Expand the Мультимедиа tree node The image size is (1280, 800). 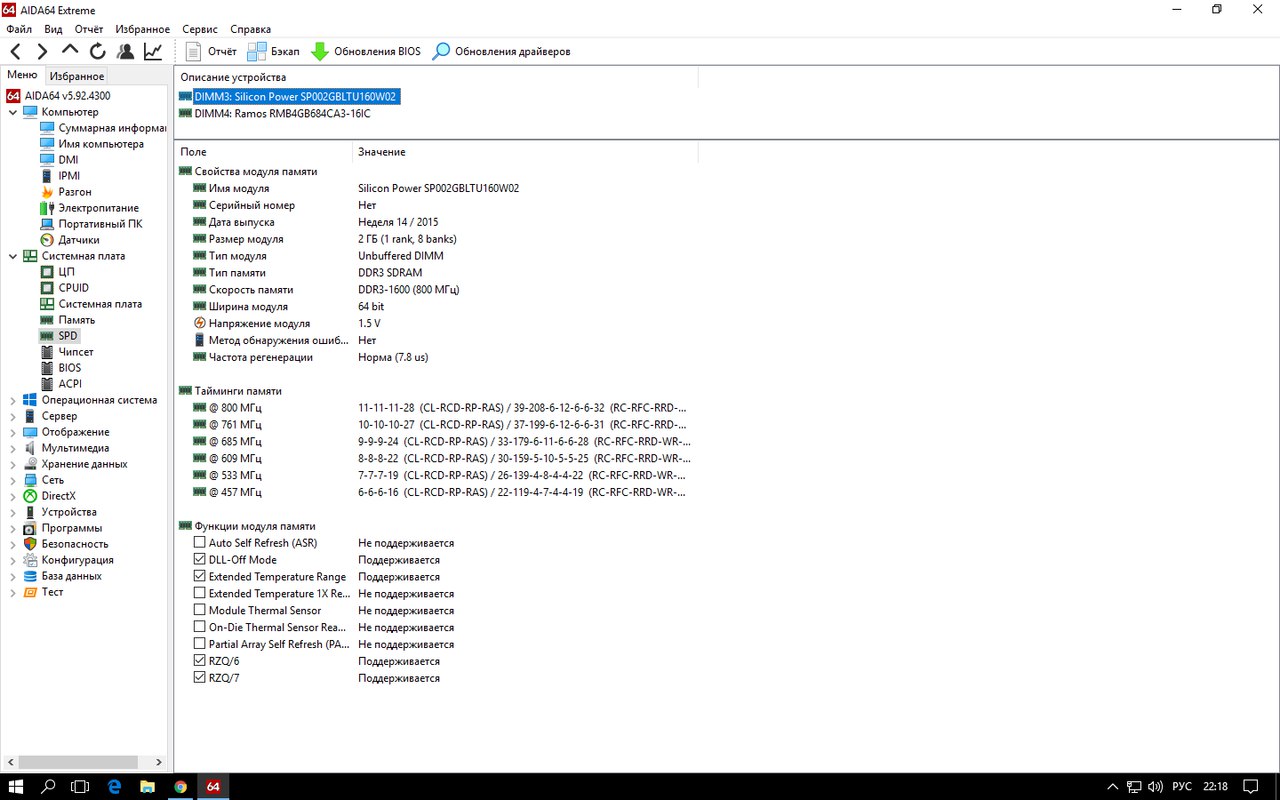(12, 448)
